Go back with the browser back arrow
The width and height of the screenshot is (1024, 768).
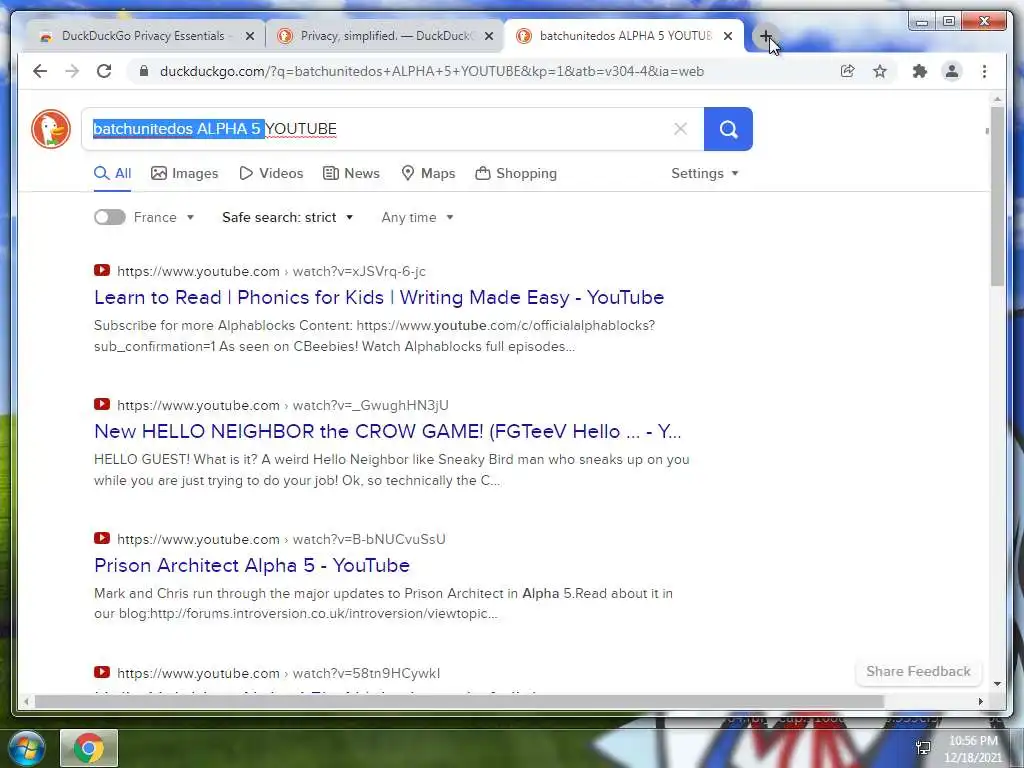[x=40, y=71]
